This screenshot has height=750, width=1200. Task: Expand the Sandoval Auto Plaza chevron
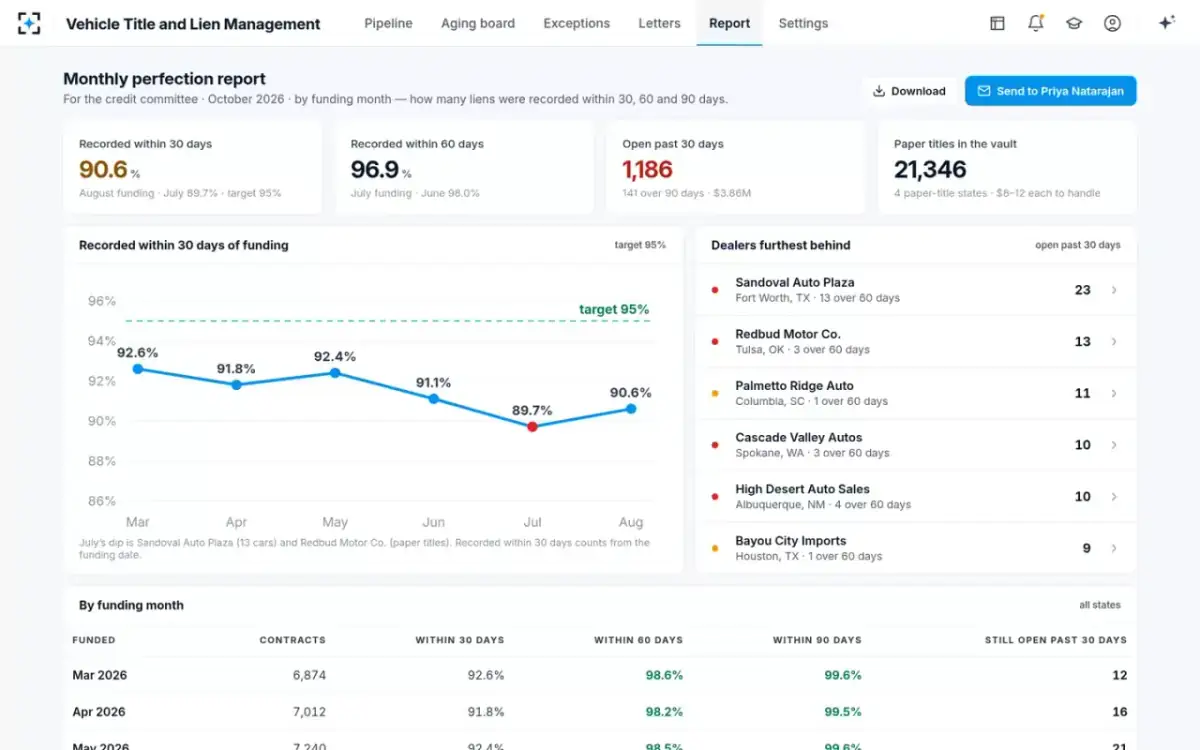pyautogui.click(x=1114, y=290)
